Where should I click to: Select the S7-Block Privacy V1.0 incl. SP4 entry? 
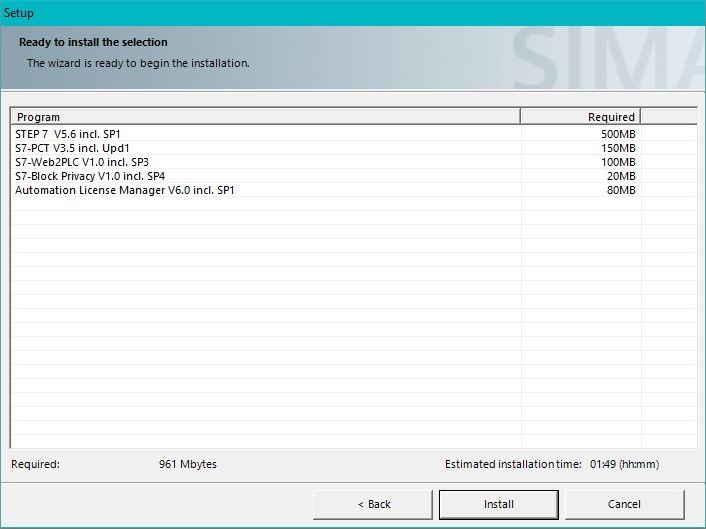pos(90,176)
